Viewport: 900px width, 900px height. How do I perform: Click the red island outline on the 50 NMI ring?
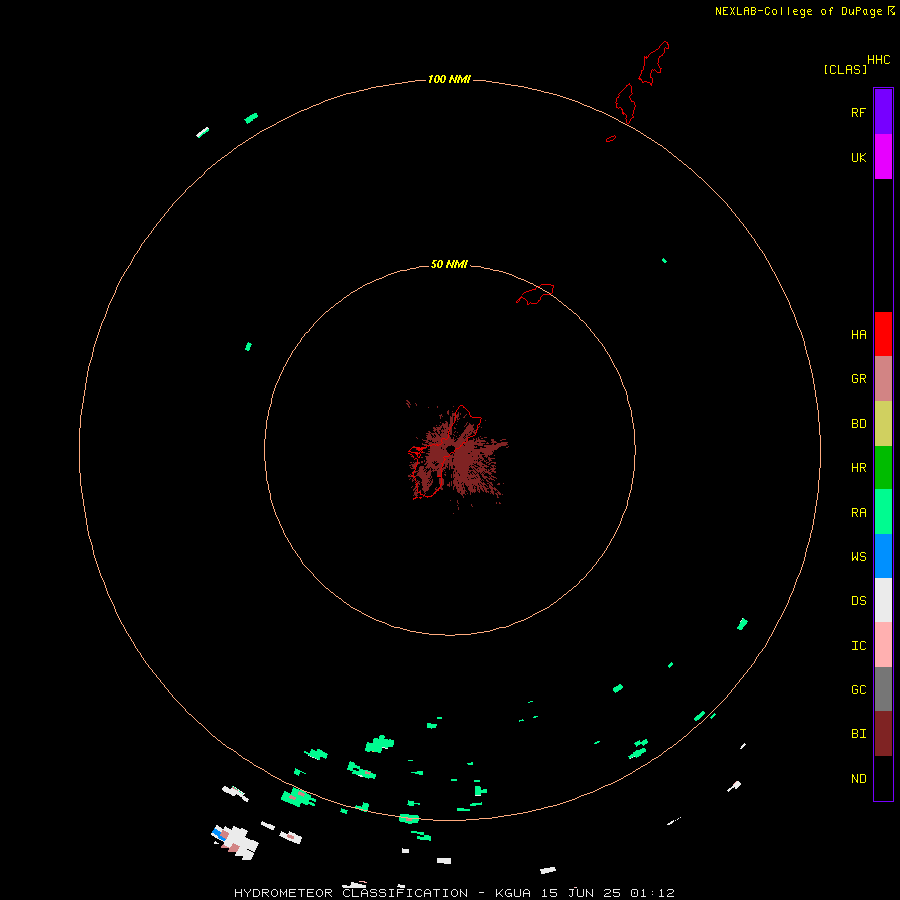(536, 294)
